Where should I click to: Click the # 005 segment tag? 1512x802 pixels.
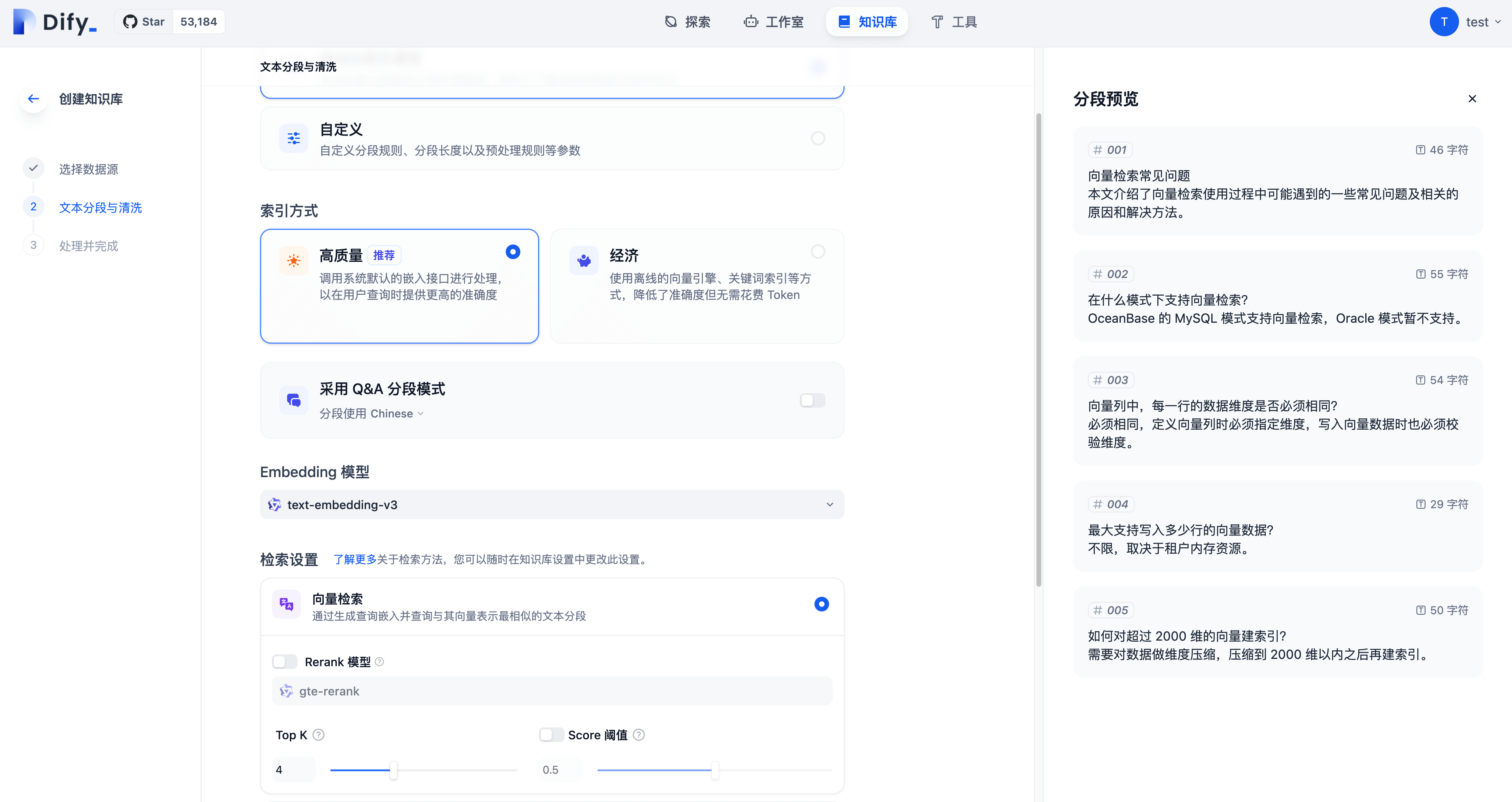coord(1110,610)
